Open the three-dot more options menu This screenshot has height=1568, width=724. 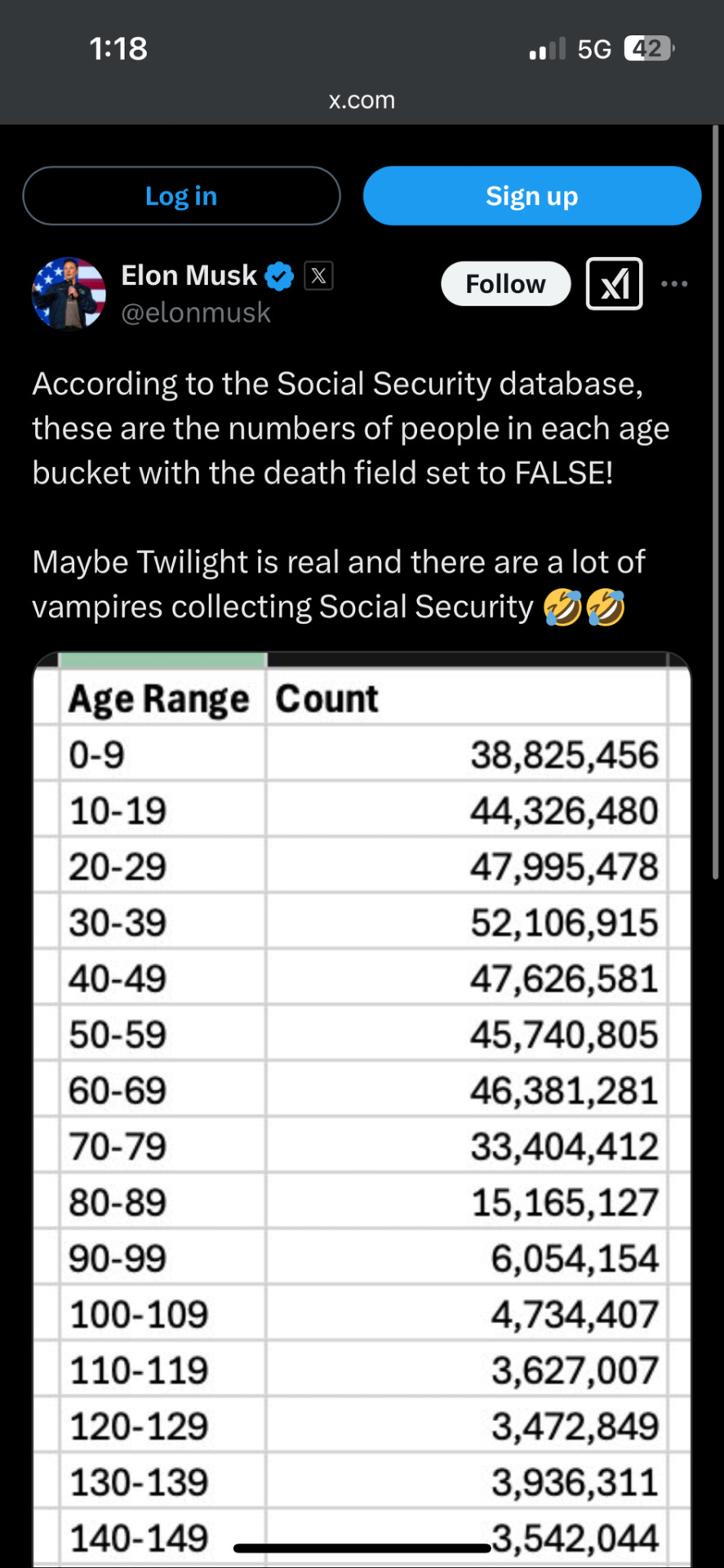[x=674, y=284]
